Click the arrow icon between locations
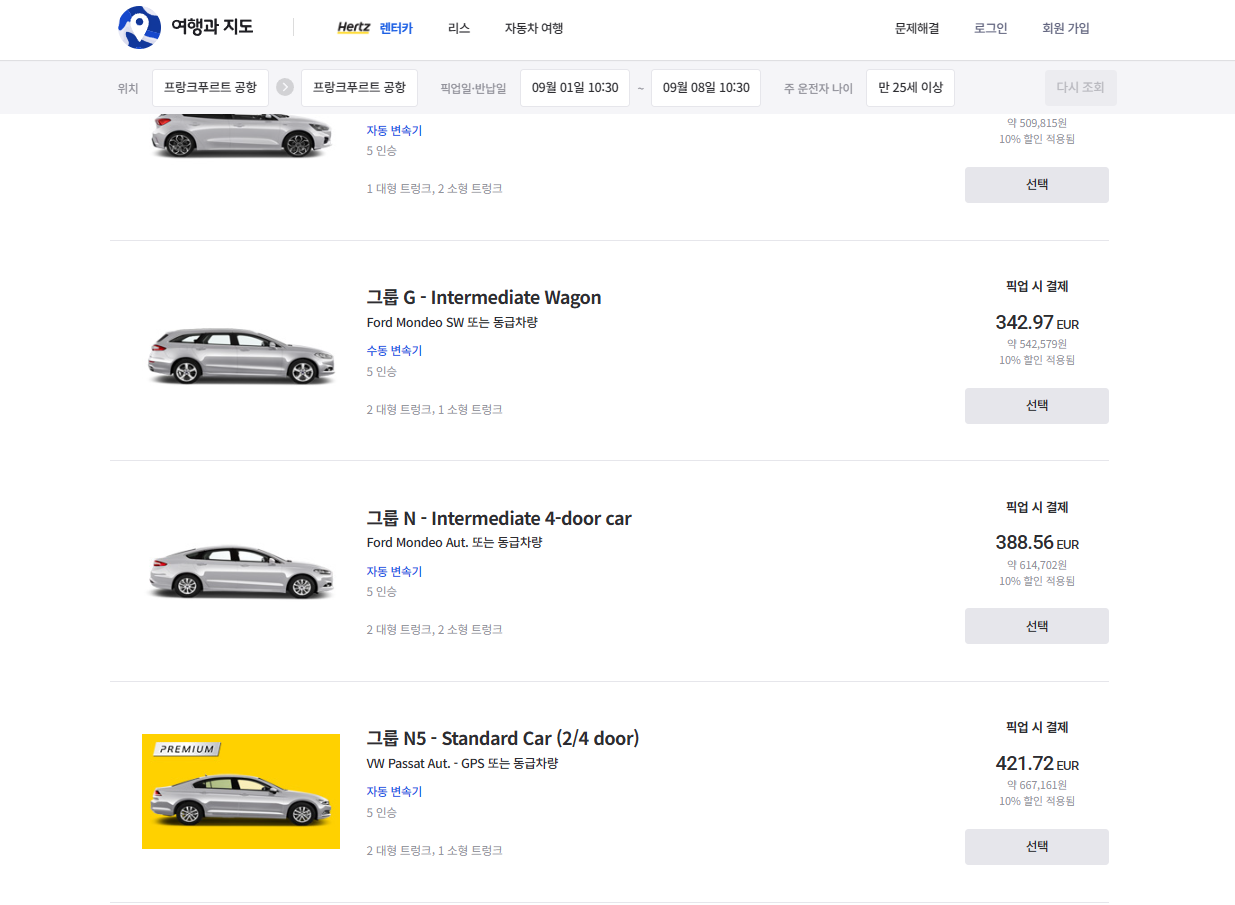 click(x=285, y=88)
